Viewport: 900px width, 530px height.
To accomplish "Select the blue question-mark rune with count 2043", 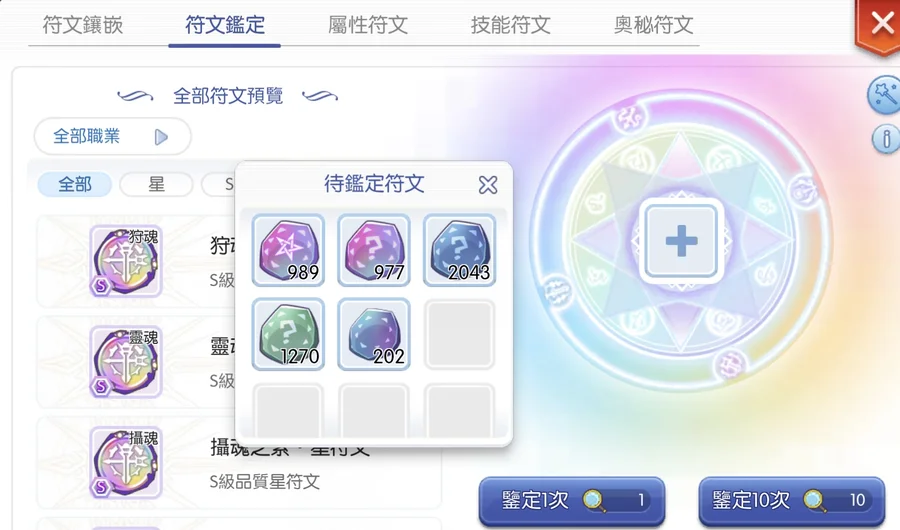I will tap(459, 250).
